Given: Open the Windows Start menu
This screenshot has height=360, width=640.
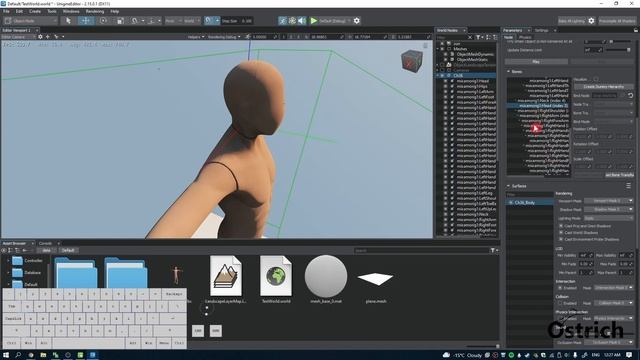Looking at the screenshot, I should [6, 355].
